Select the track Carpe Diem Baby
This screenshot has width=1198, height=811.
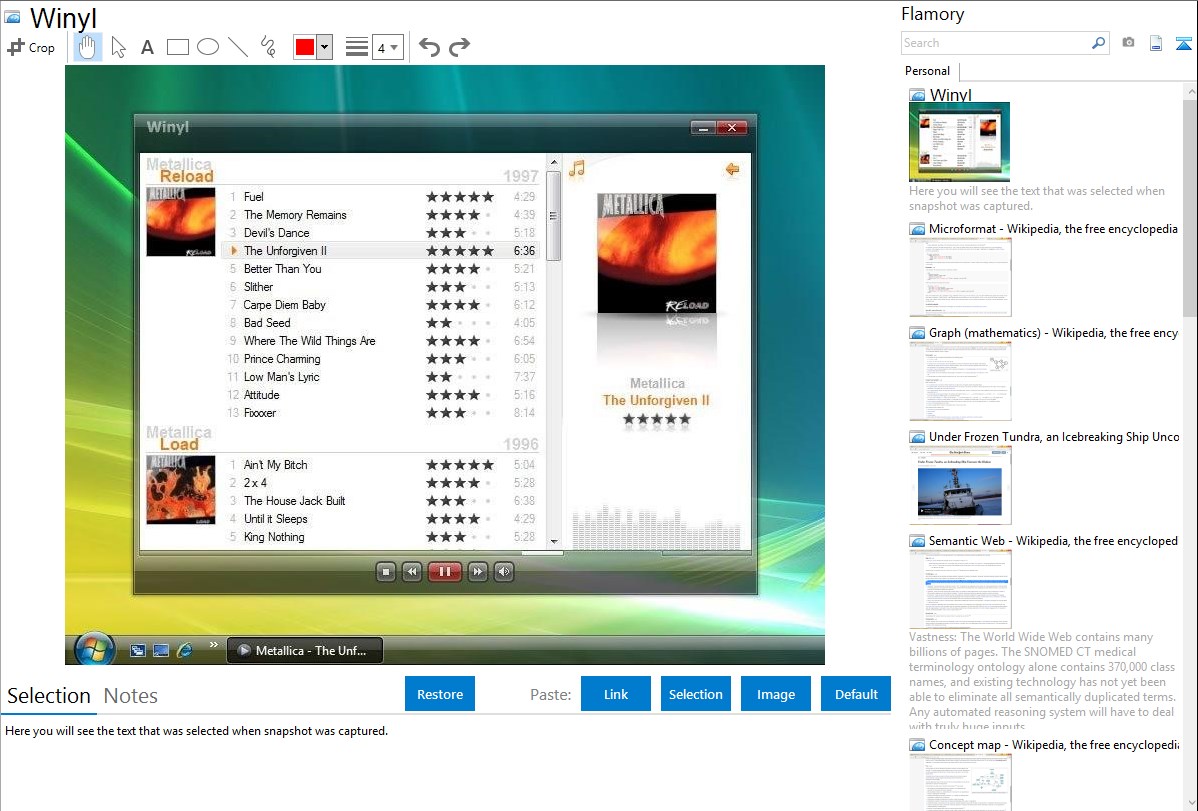coord(284,305)
